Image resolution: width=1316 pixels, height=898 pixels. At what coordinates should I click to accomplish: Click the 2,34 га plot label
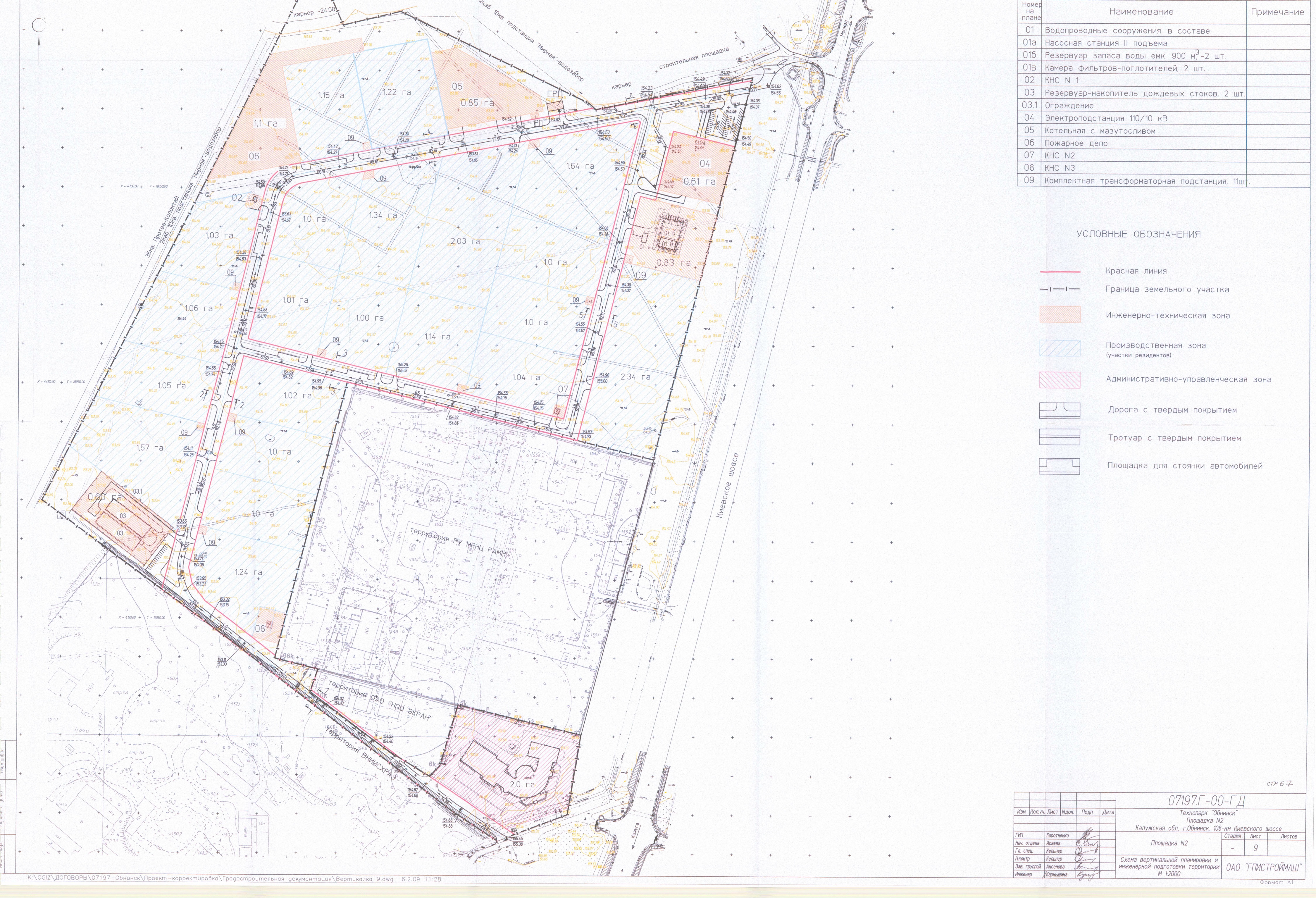[635, 377]
